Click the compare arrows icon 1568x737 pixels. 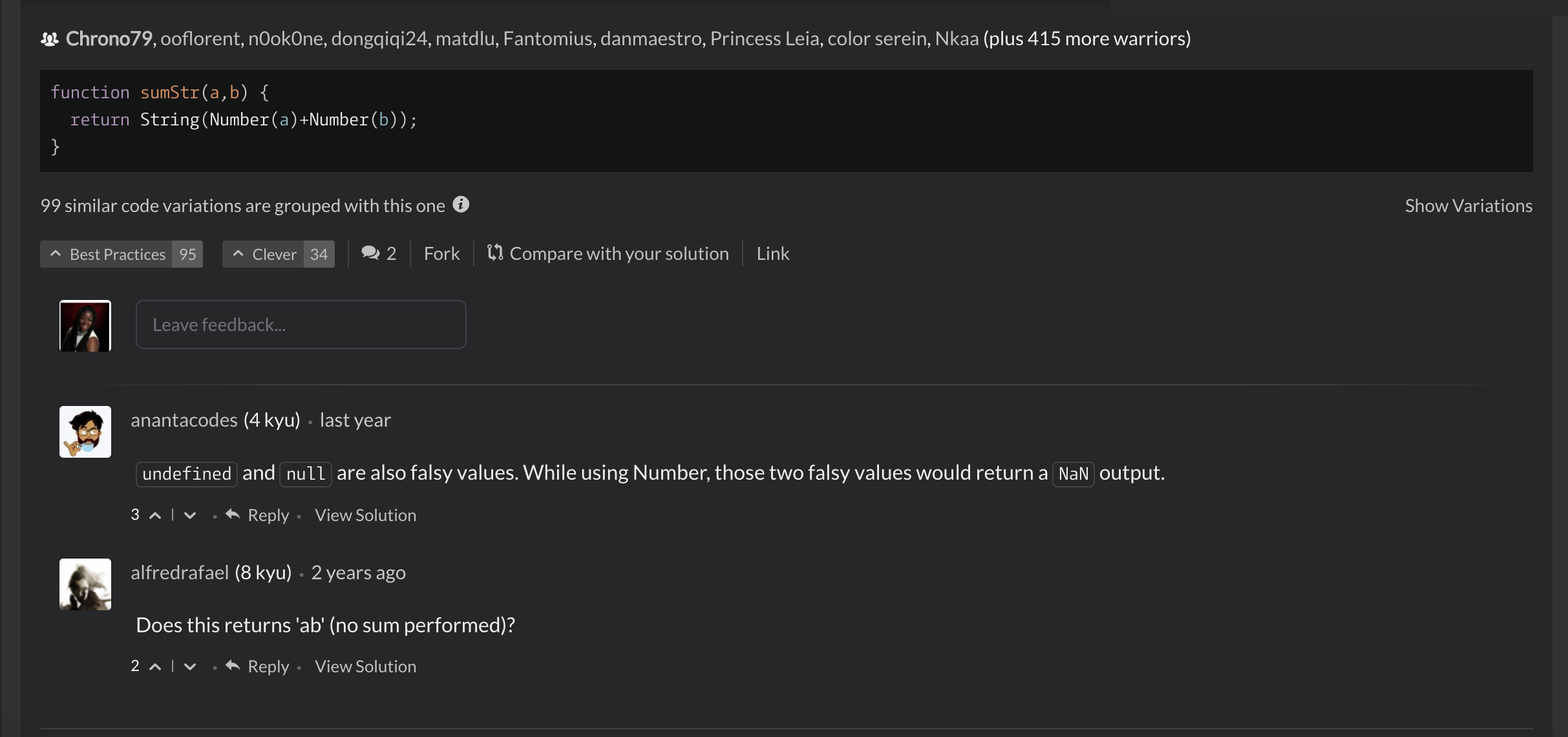pyautogui.click(x=495, y=253)
